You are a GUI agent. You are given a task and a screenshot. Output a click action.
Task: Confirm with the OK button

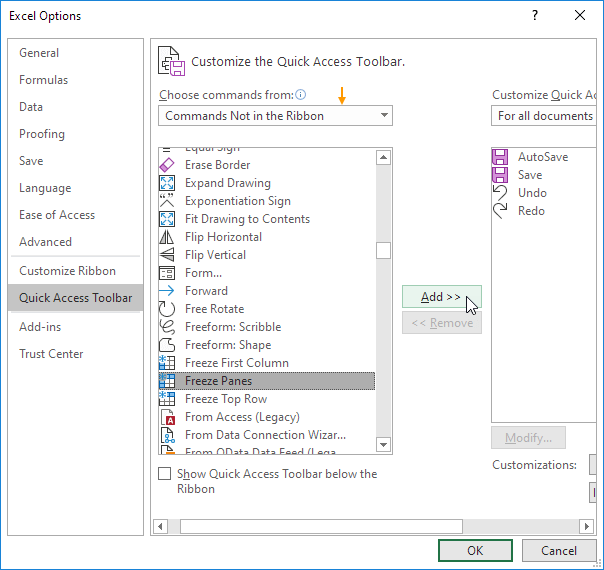pos(475,551)
